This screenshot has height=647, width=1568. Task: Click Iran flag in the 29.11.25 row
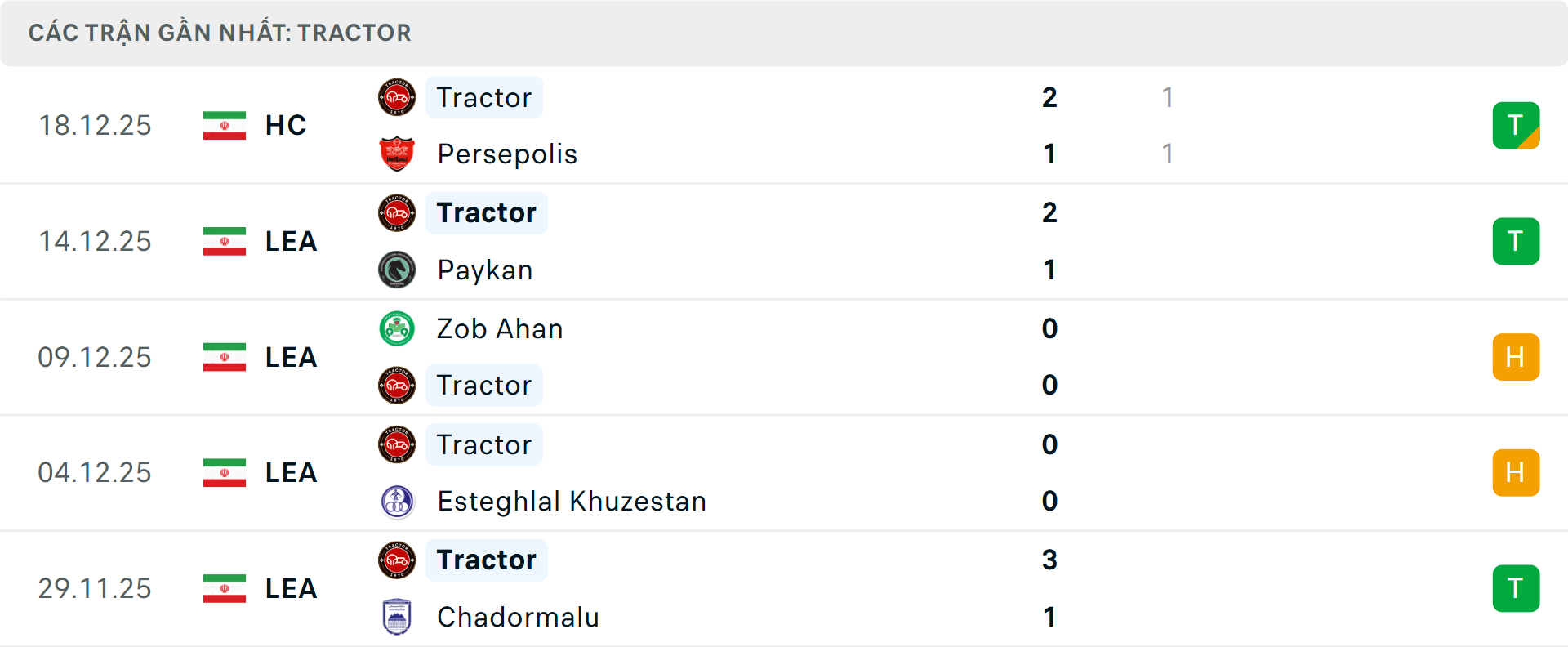pyautogui.click(x=224, y=588)
